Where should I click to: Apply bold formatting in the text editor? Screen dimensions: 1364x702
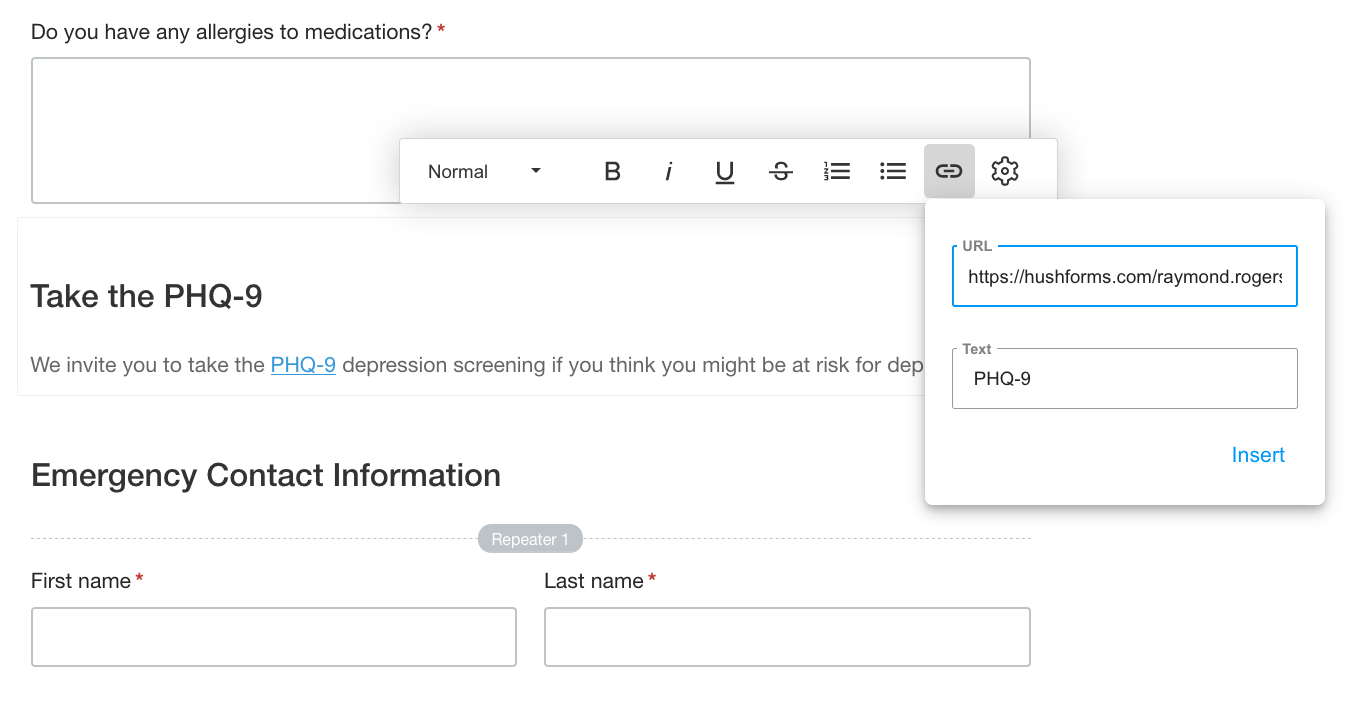611,171
